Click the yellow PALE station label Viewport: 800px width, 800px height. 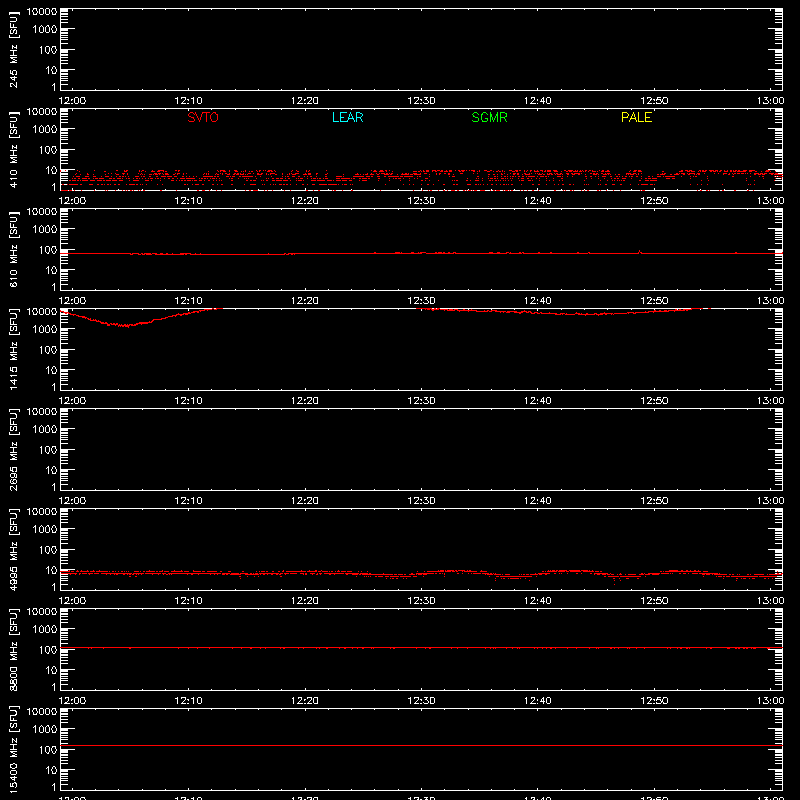(636, 117)
